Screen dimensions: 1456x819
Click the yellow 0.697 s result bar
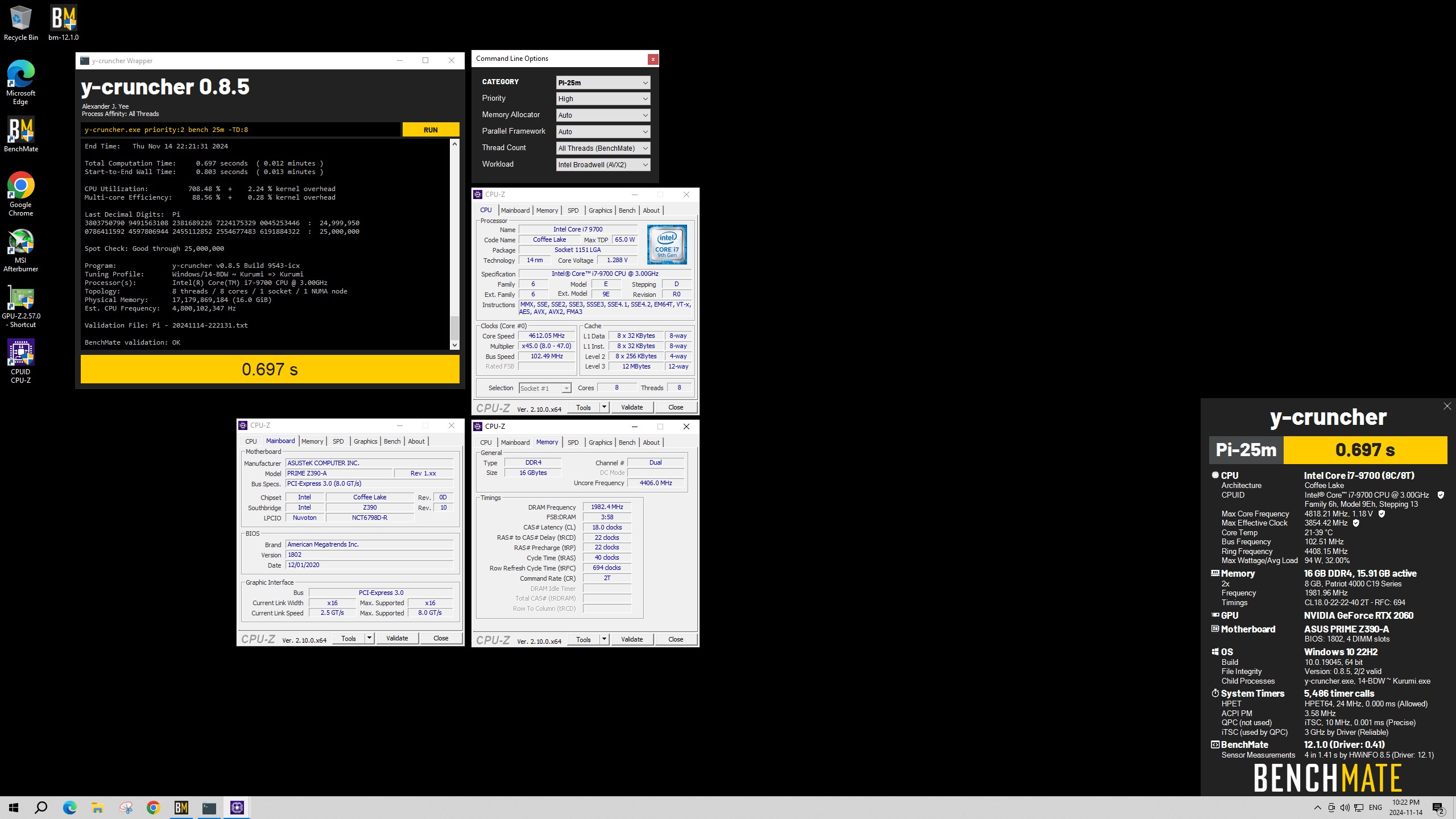270,370
